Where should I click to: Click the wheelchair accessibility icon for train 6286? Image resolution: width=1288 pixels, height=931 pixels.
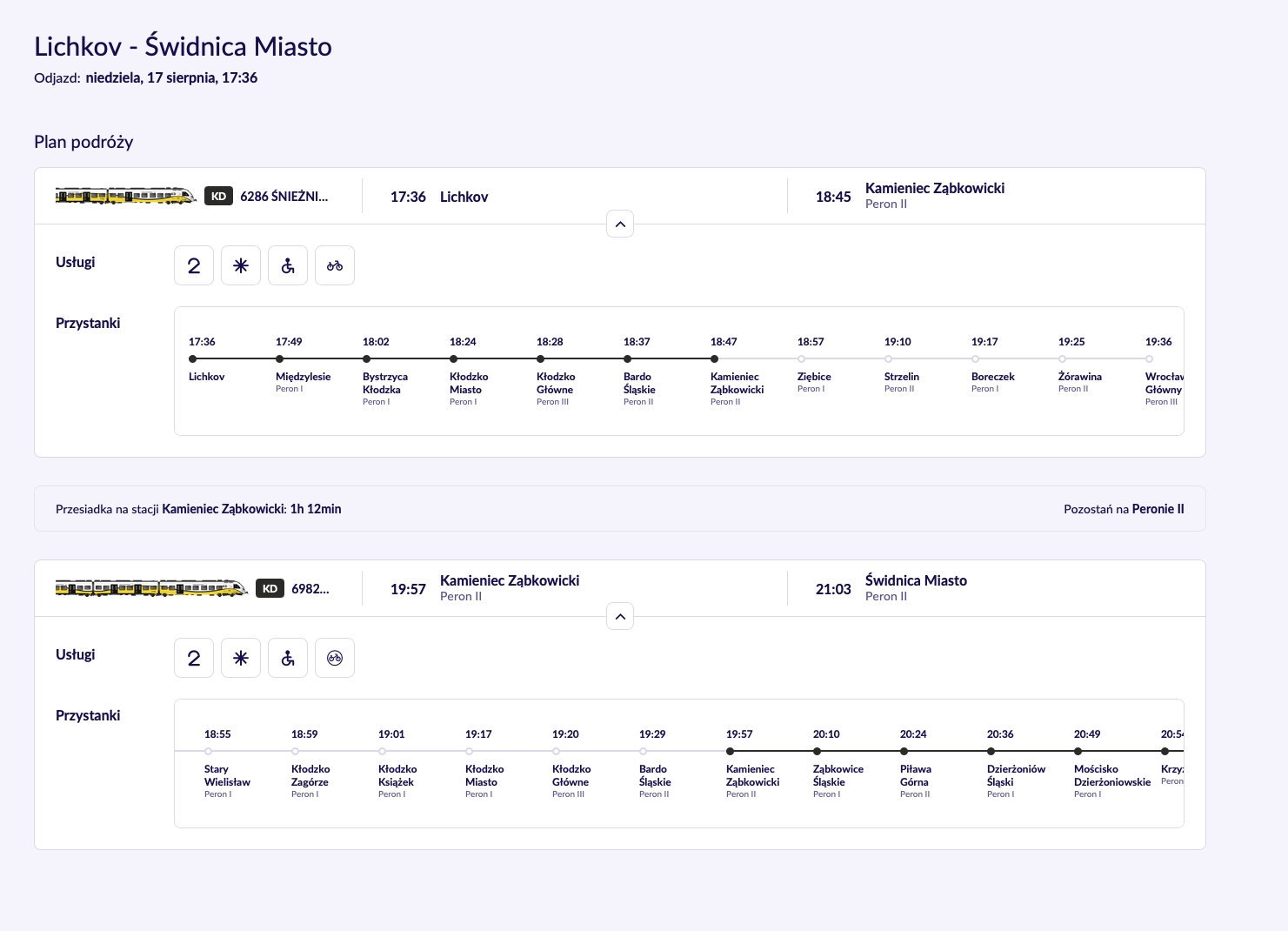point(288,265)
